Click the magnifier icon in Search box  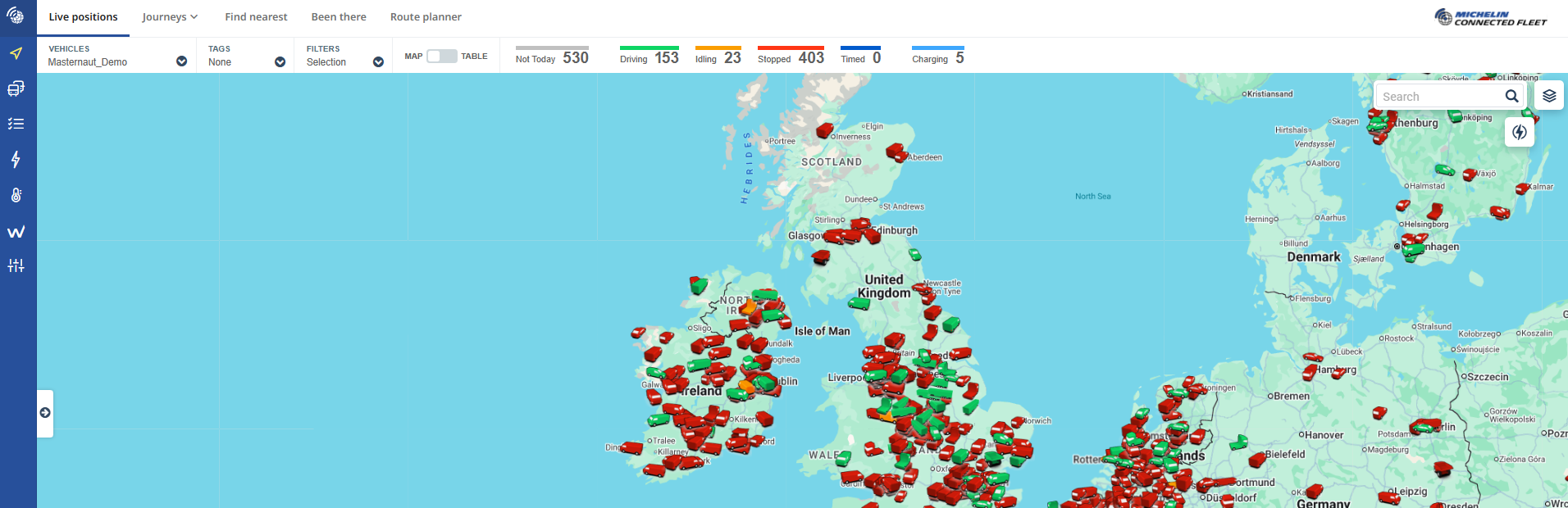(x=1511, y=96)
